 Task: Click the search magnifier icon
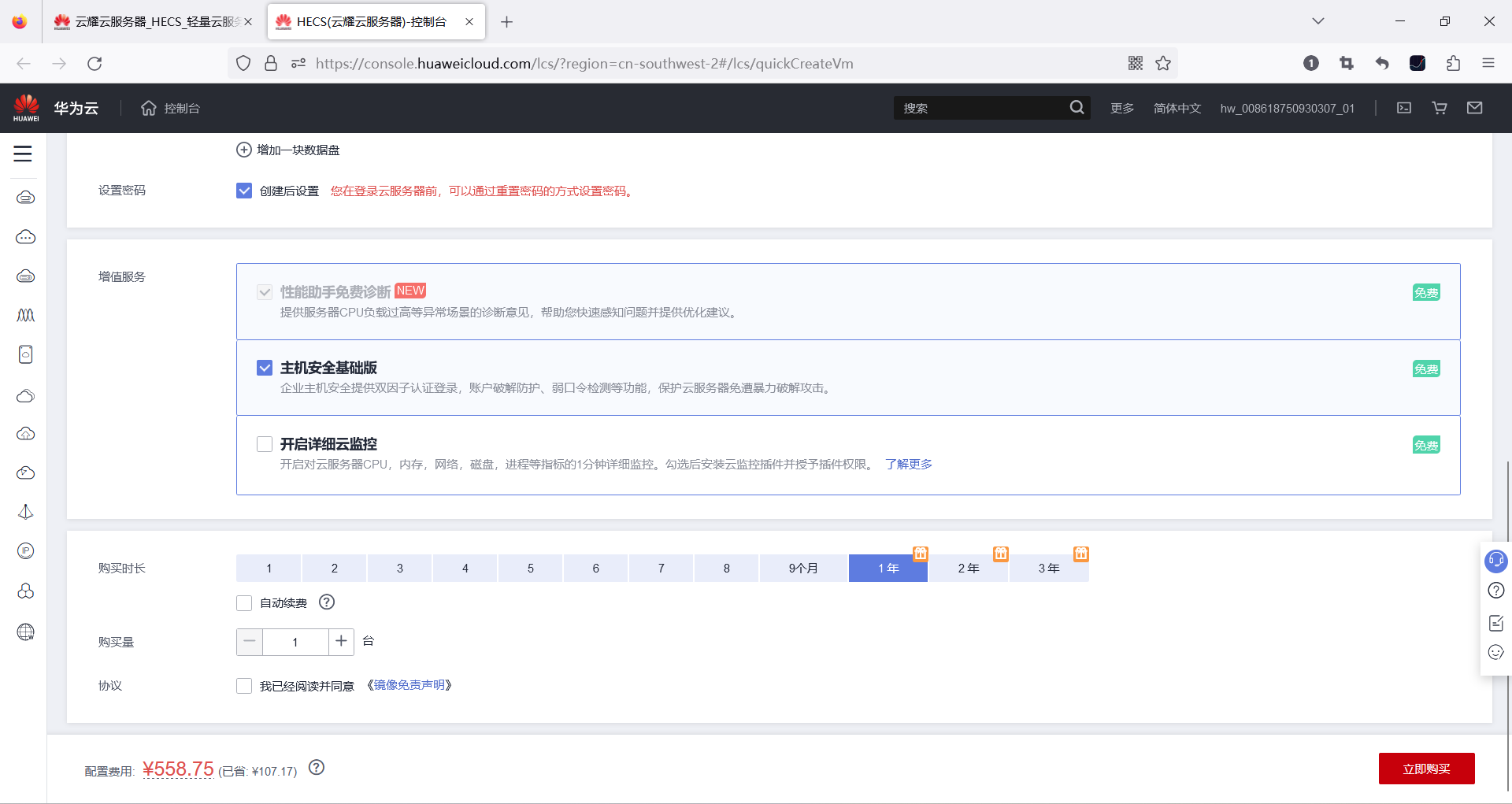coord(1077,107)
